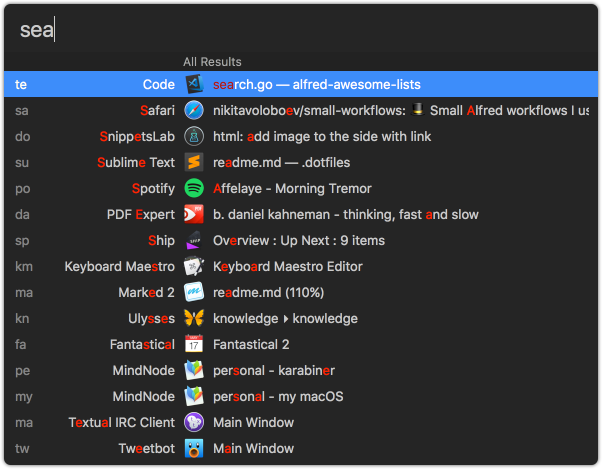Click the 'Ulysses' app name label
Viewport: 602px width, 469px height.
(x=151, y=319)
